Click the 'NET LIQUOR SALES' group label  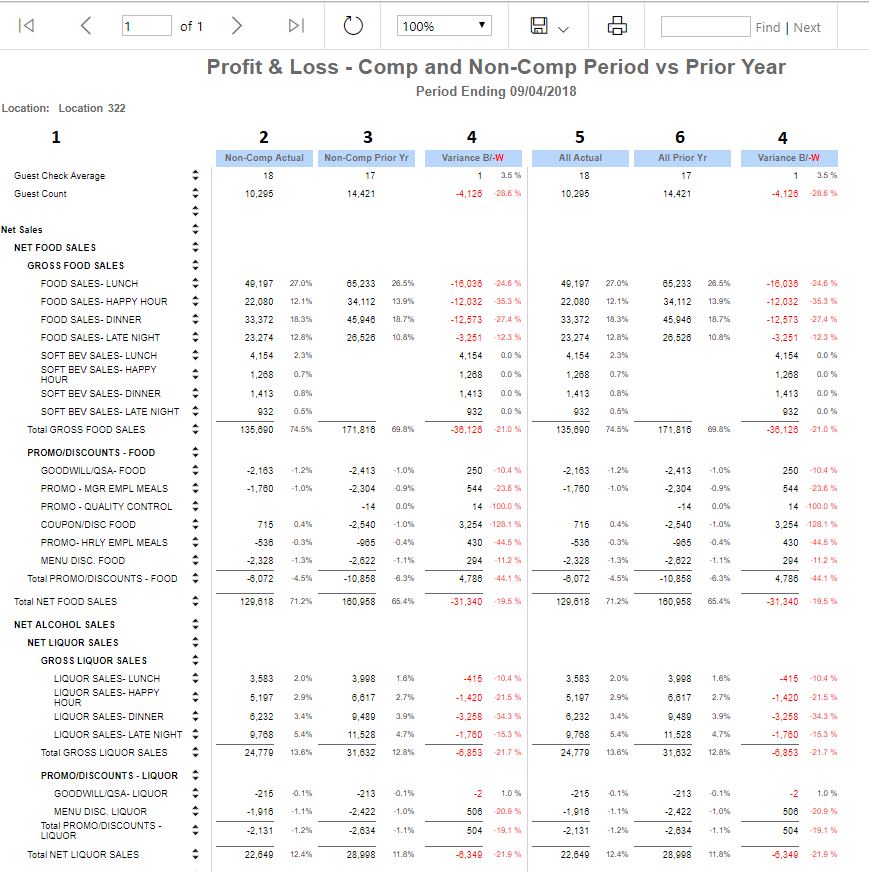click(73, 642)
